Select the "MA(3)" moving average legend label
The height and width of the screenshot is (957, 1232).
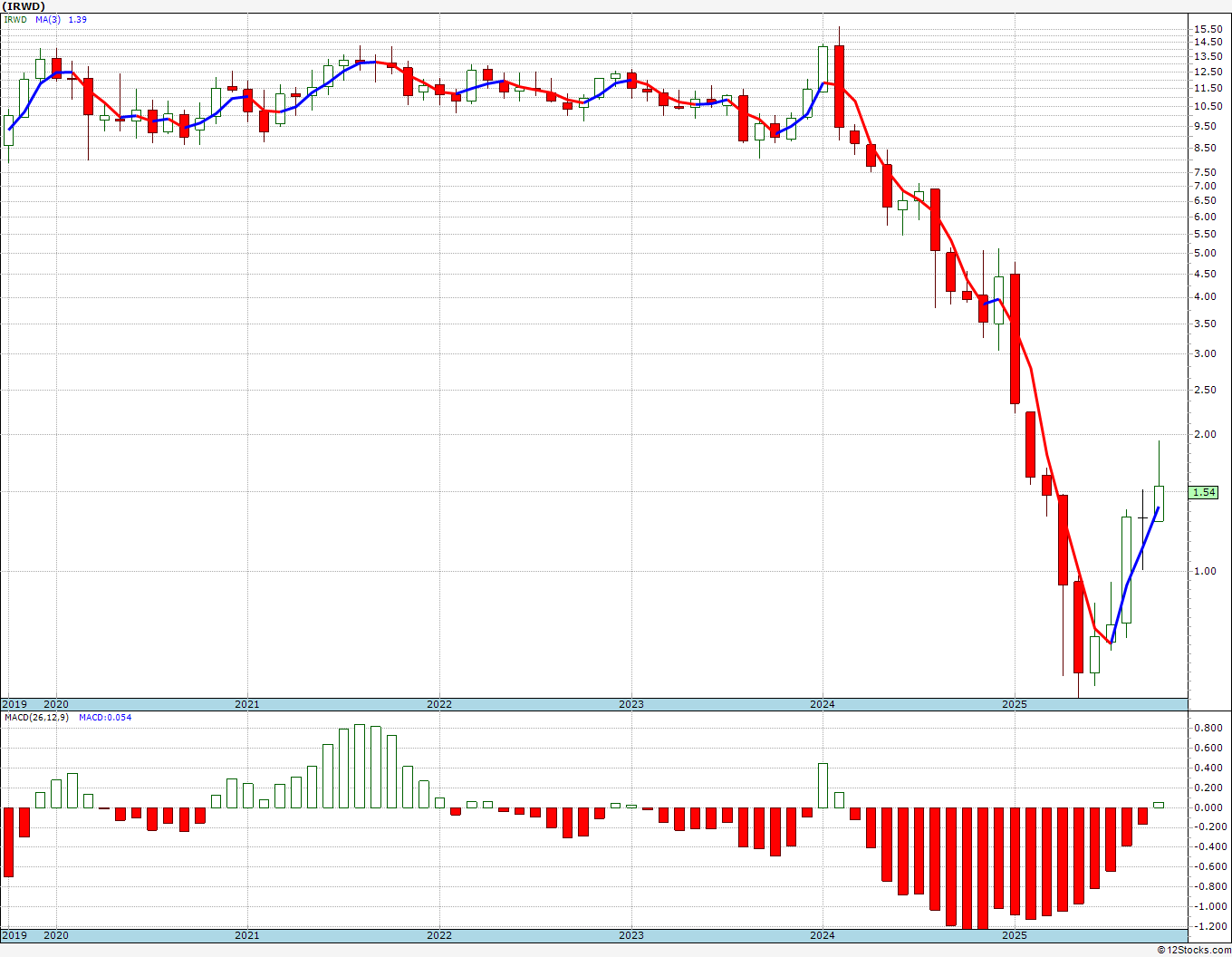tap(49, 19)
